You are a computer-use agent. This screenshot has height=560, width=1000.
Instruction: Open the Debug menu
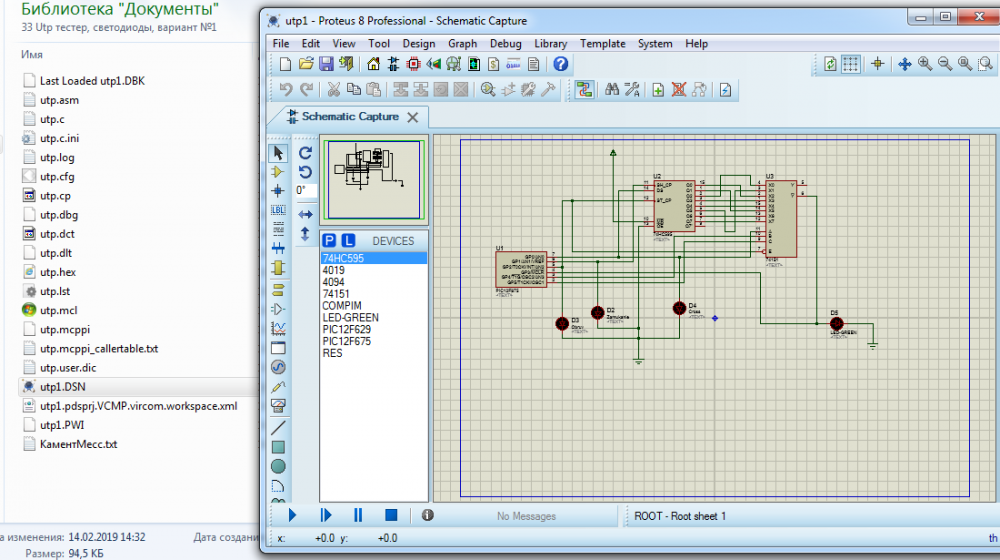pos(505,43)
